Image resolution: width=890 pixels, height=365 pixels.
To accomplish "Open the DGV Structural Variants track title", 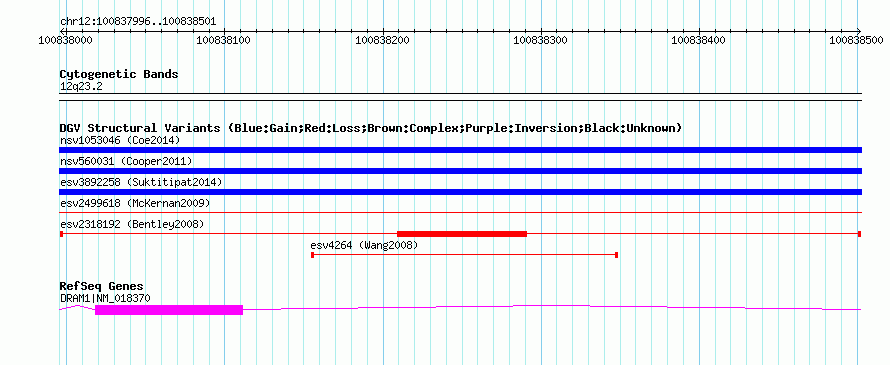I will click(x=371, y=128).
